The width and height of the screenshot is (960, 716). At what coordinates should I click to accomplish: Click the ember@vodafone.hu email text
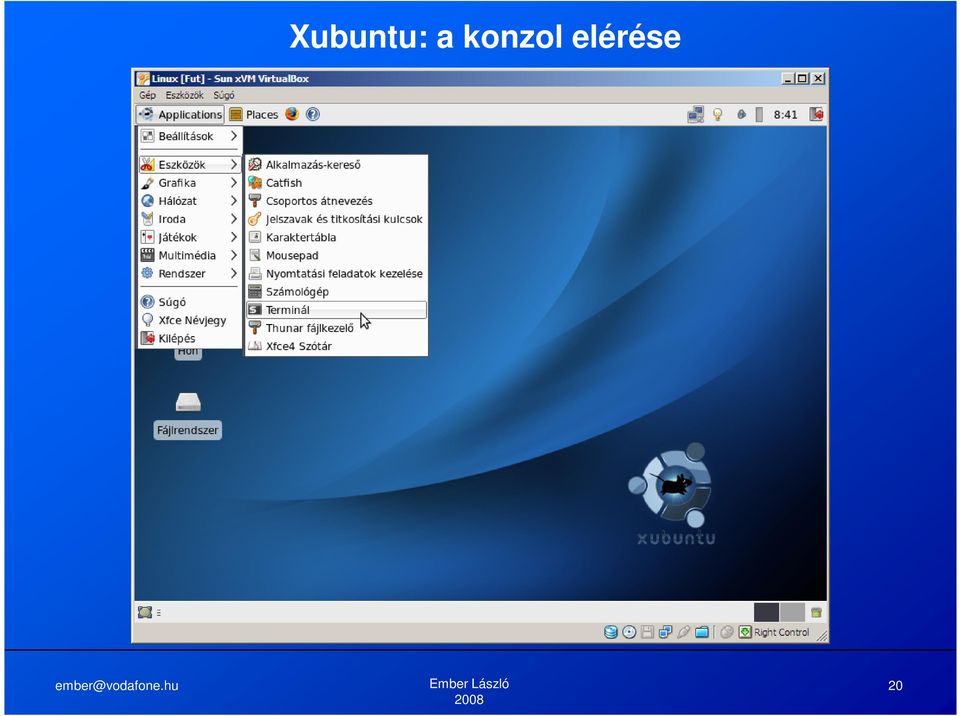pyautogui.click(x=117, y=685)
